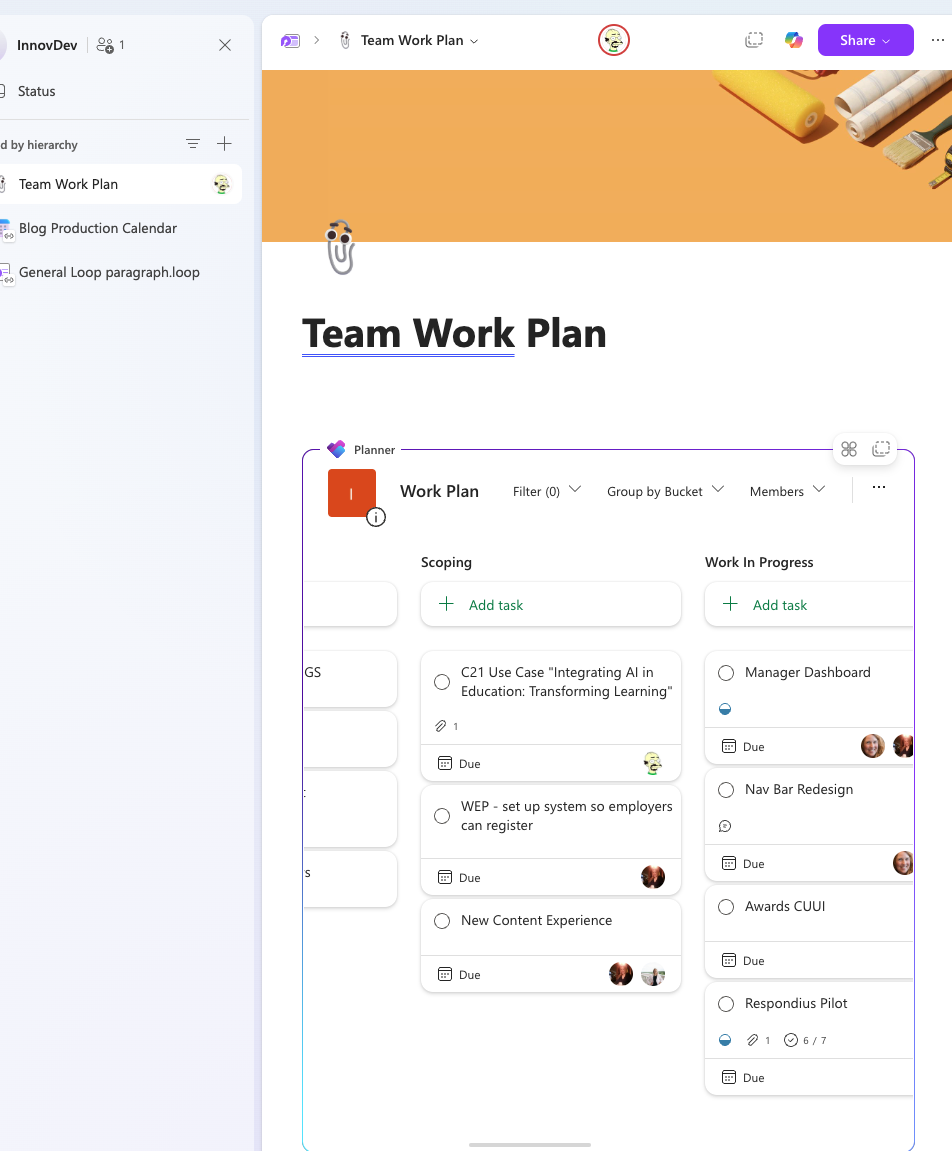This screenshot has width=952, height=1151.
Task: Click the purple Share button
Action: (865, 40)
